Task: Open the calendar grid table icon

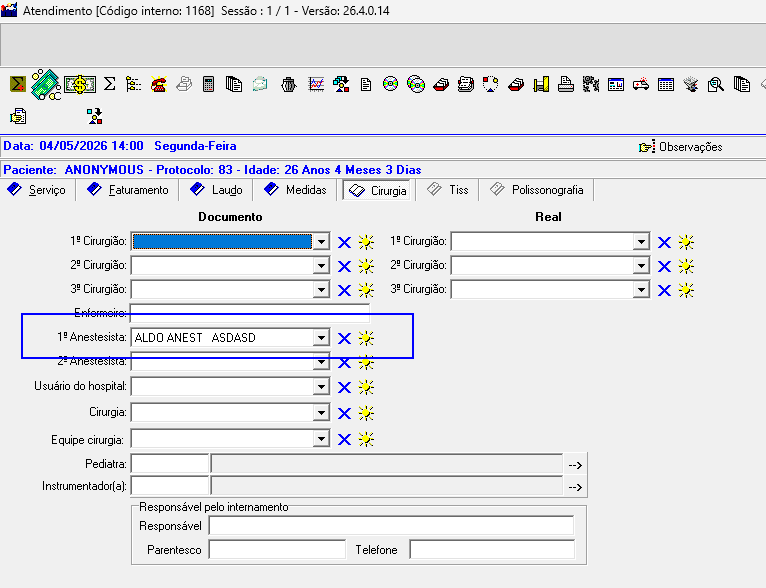Action: [x=666, y=85]
